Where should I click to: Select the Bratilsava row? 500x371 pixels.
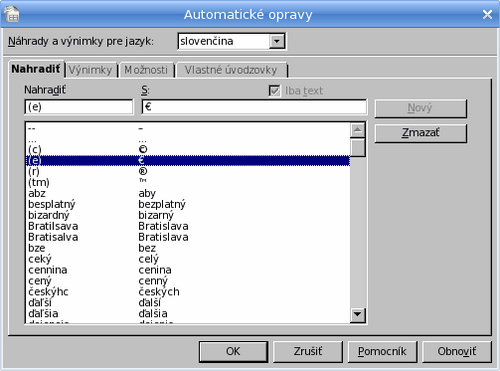188,226
